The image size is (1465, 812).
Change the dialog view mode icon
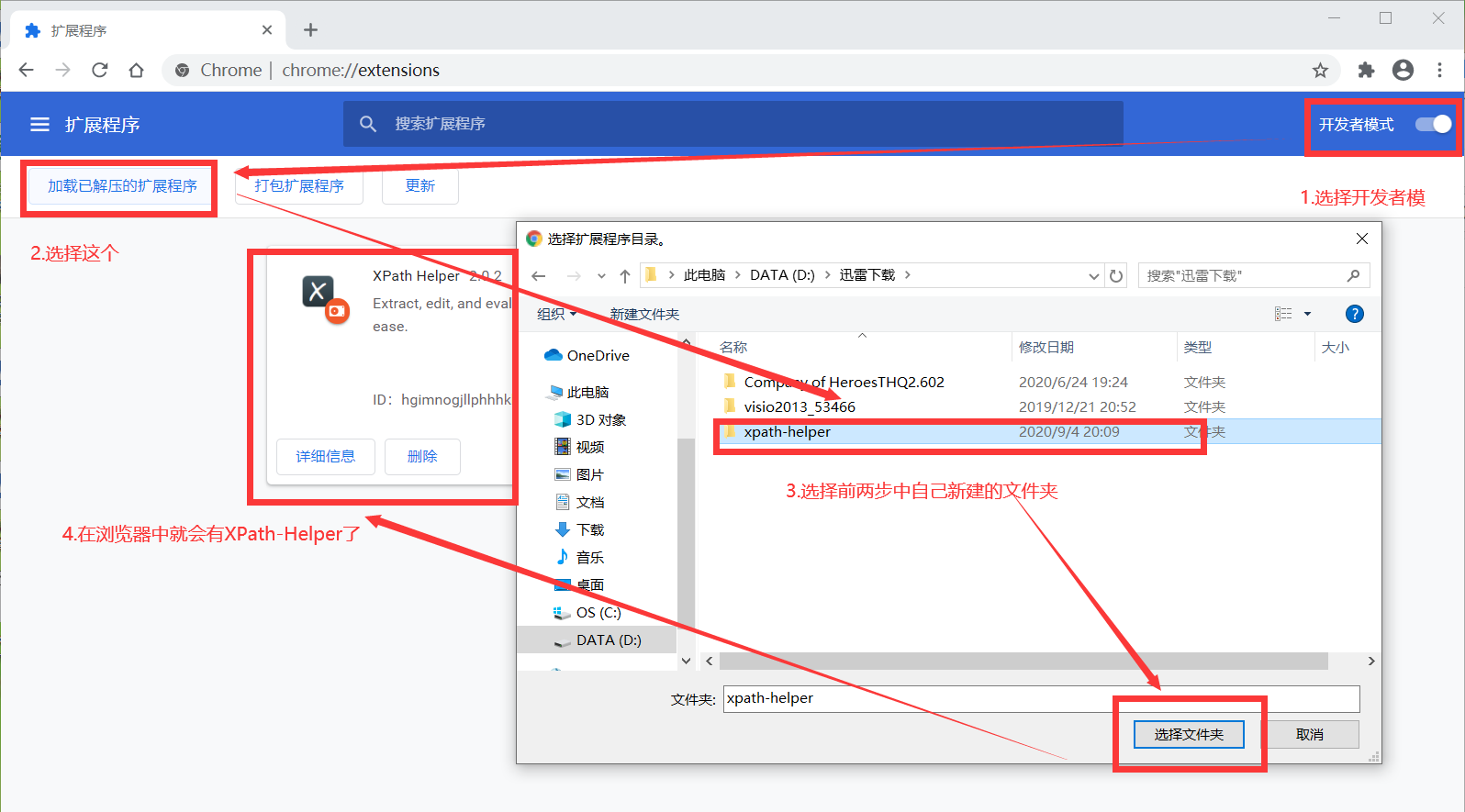1283,314
